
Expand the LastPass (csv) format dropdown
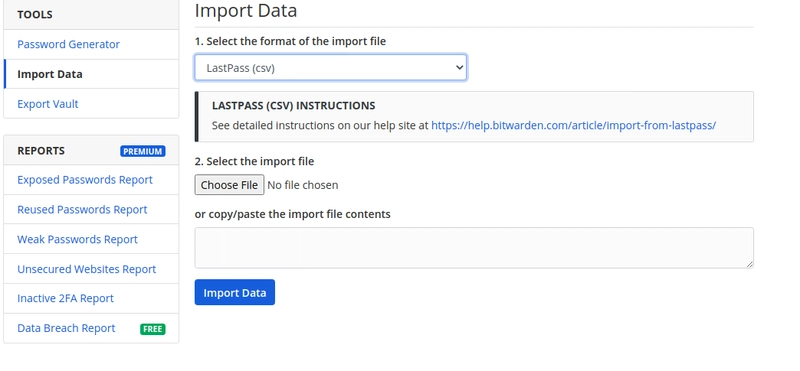pos(330,67)
